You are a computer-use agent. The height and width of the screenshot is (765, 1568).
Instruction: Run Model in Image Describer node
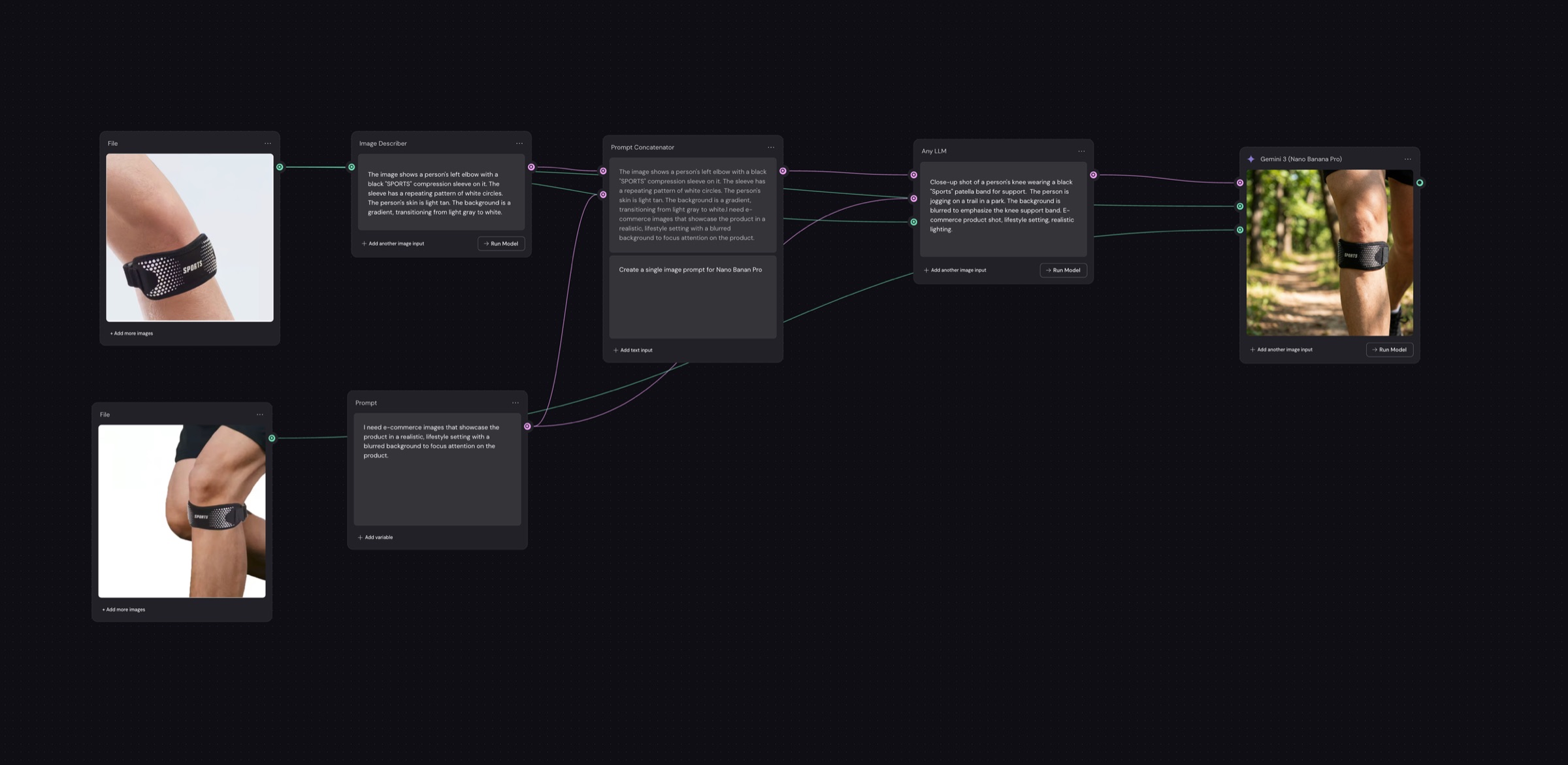click(x=501, y=244)
